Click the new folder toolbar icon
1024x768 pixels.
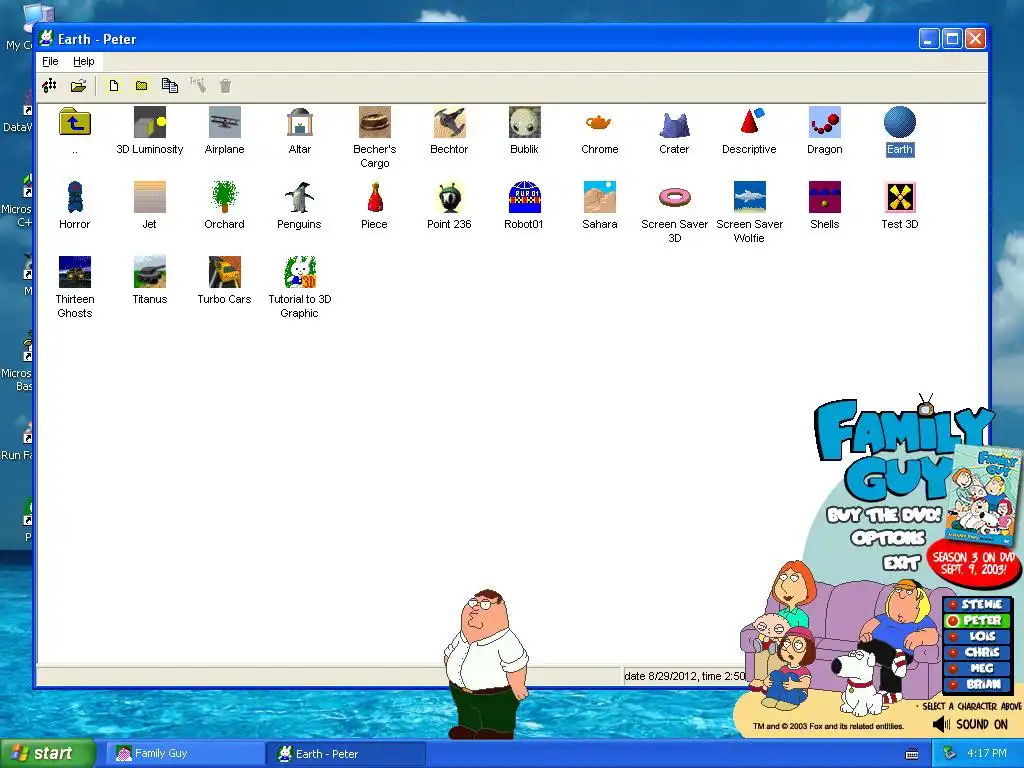tap(142, 86)
